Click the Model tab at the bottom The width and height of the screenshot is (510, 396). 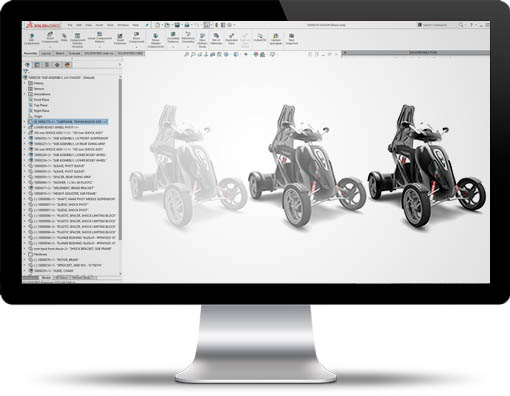pos(46,277)
